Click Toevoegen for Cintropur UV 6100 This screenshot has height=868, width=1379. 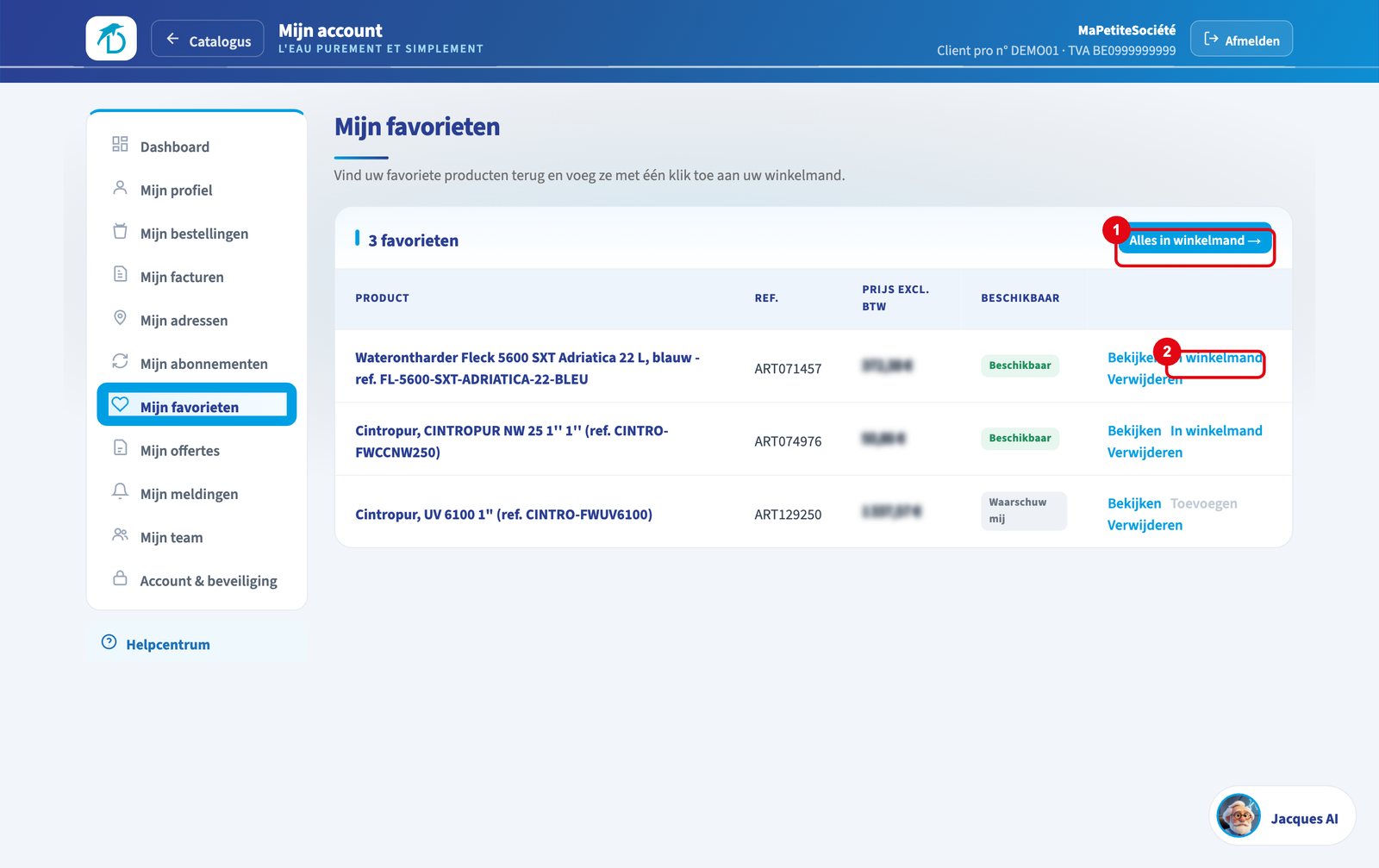coord(1203,503)
